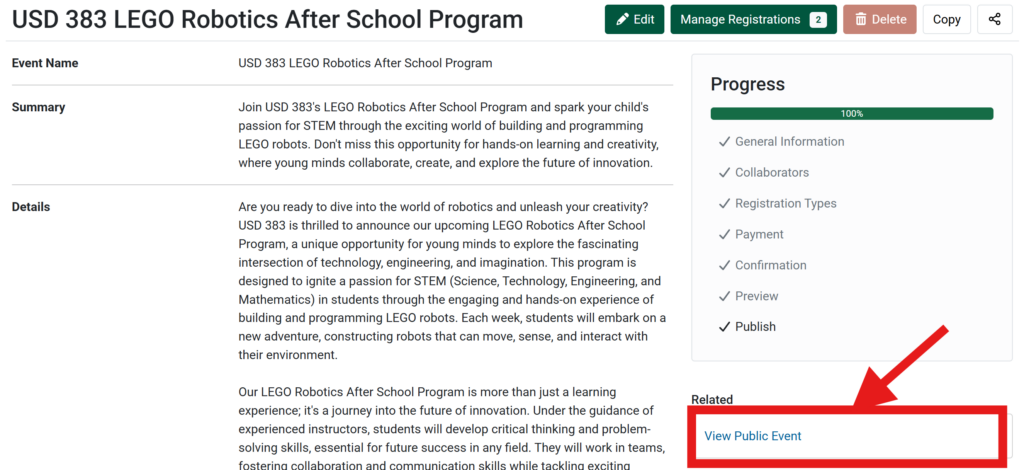This screenshot has height=470, width=1024.
Task: Navigate to the Payment step
Action: coord(759,234)
